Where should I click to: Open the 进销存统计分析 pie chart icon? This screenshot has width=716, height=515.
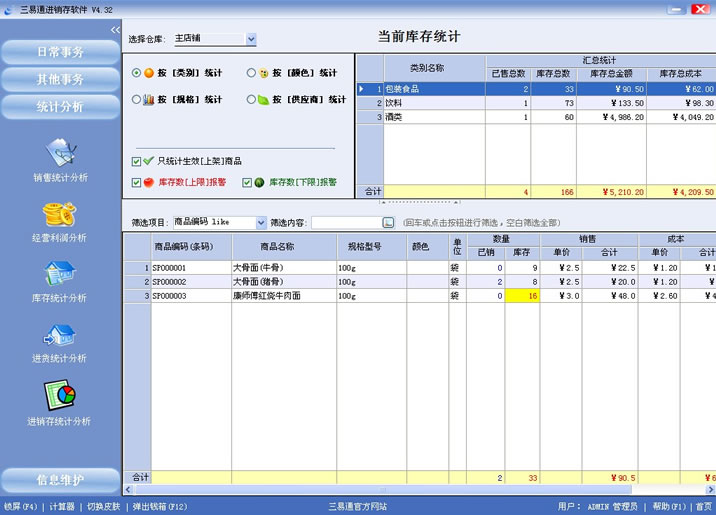(60, 394)
